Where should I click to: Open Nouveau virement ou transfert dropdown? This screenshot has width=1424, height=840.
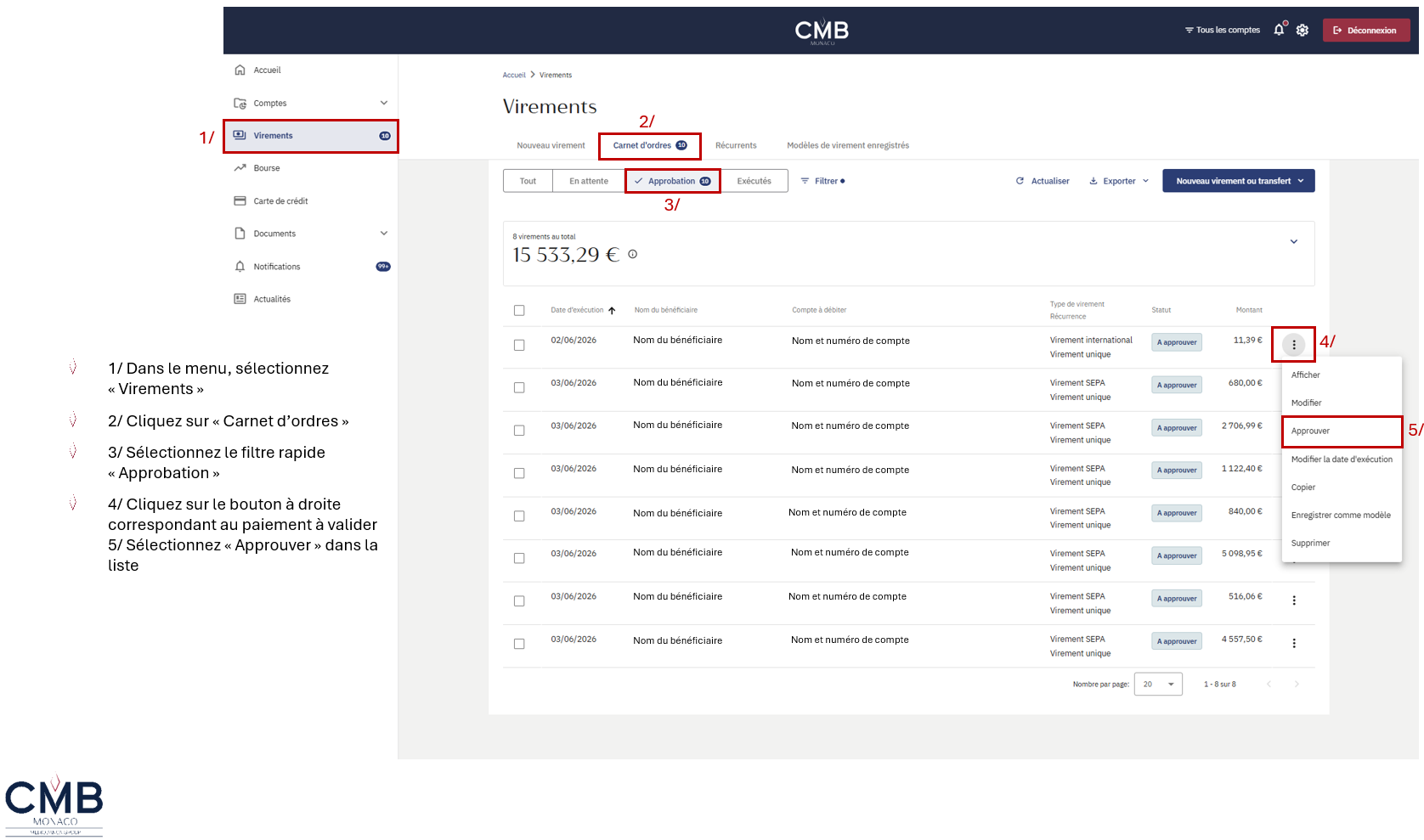tap(1239, 181)
